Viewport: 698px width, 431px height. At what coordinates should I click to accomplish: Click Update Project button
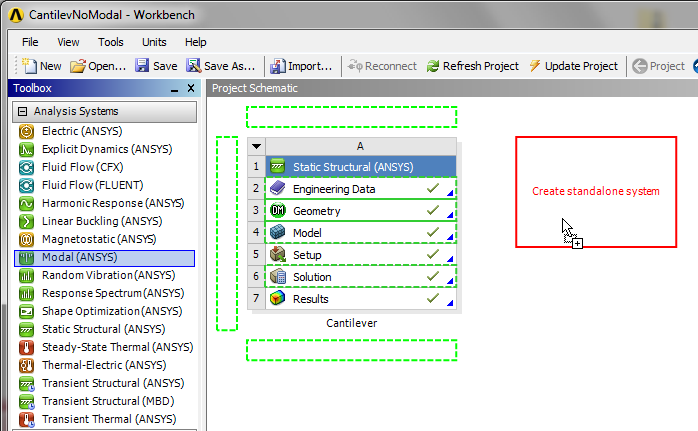[x=573, y=66]
